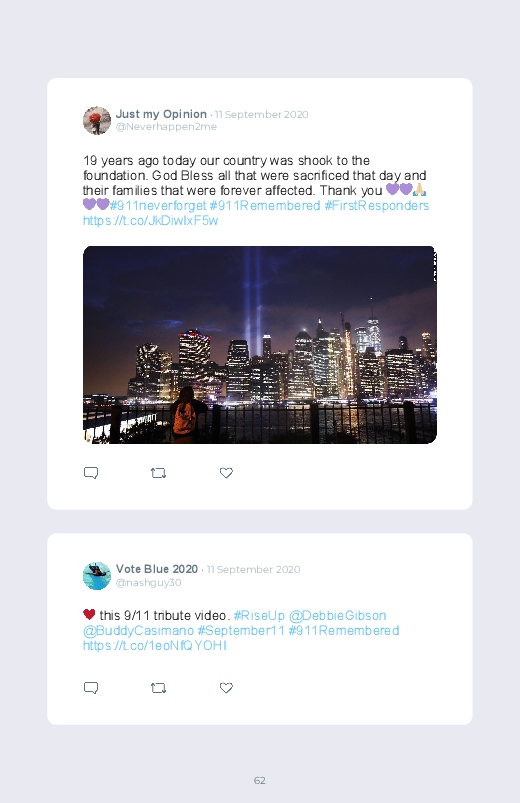520x803 pixels.
Task: View the Tribute in Light skyline photo
Action: (260, 345)
